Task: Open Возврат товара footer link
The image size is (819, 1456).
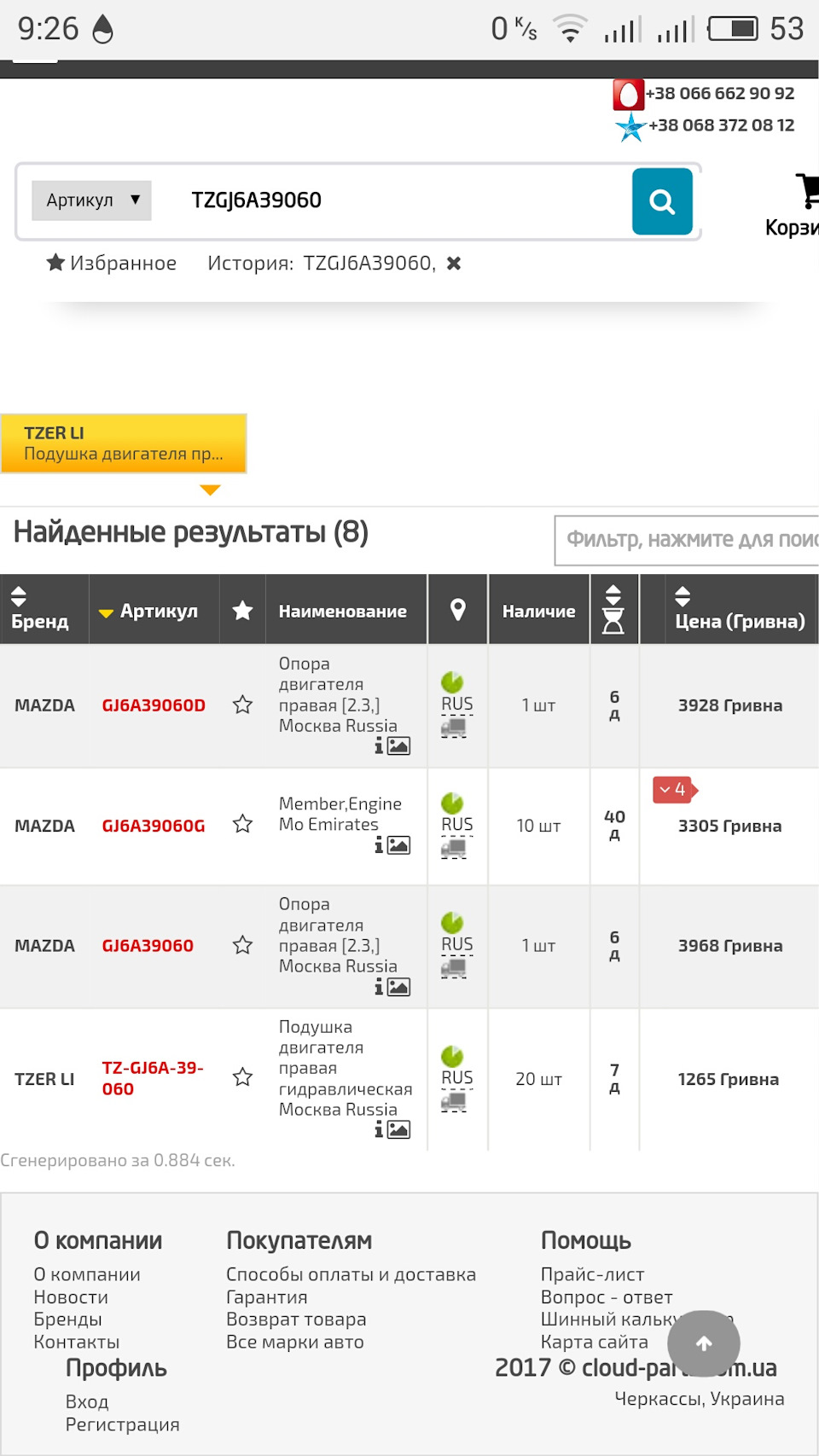Action: pos(296,1320)
